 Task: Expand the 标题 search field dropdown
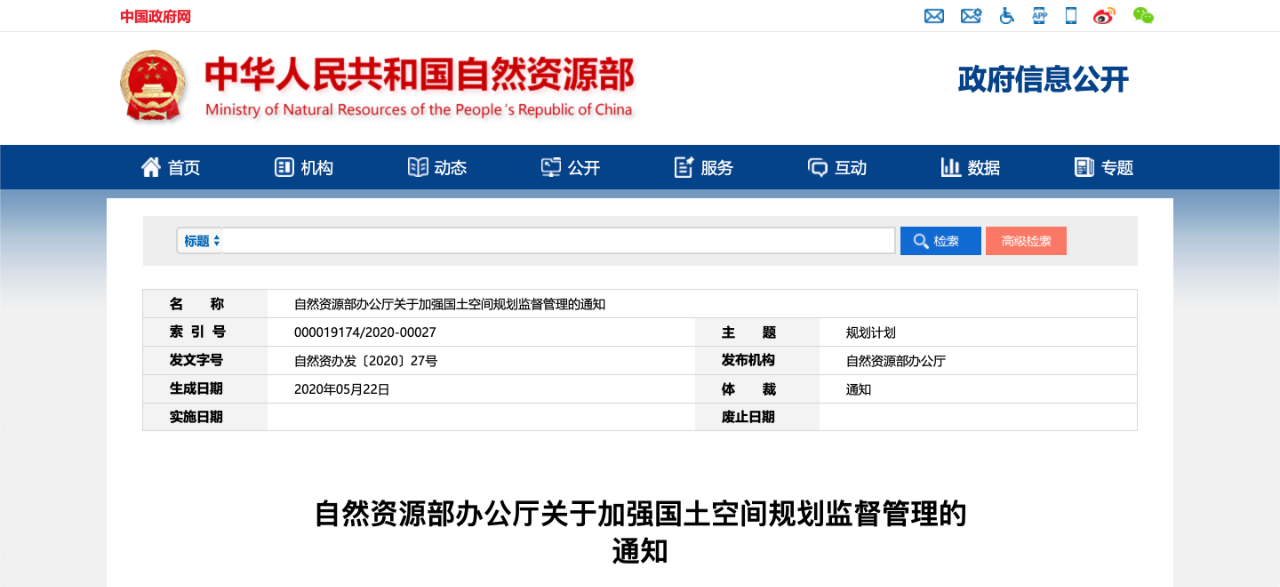tap(201, 241)
